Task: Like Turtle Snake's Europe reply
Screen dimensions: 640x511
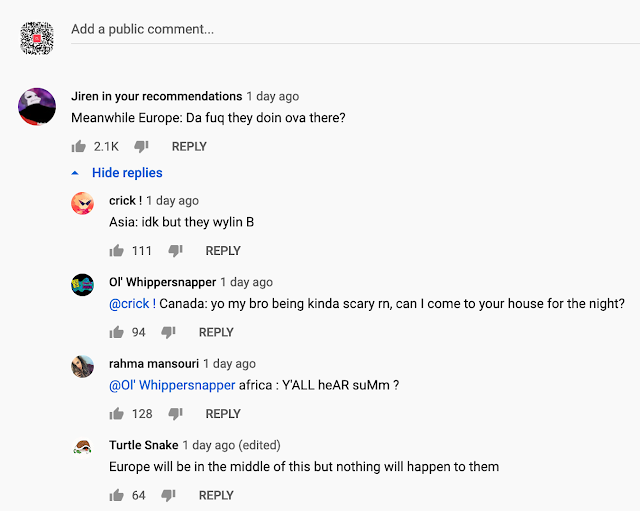Action: [116, 495]
